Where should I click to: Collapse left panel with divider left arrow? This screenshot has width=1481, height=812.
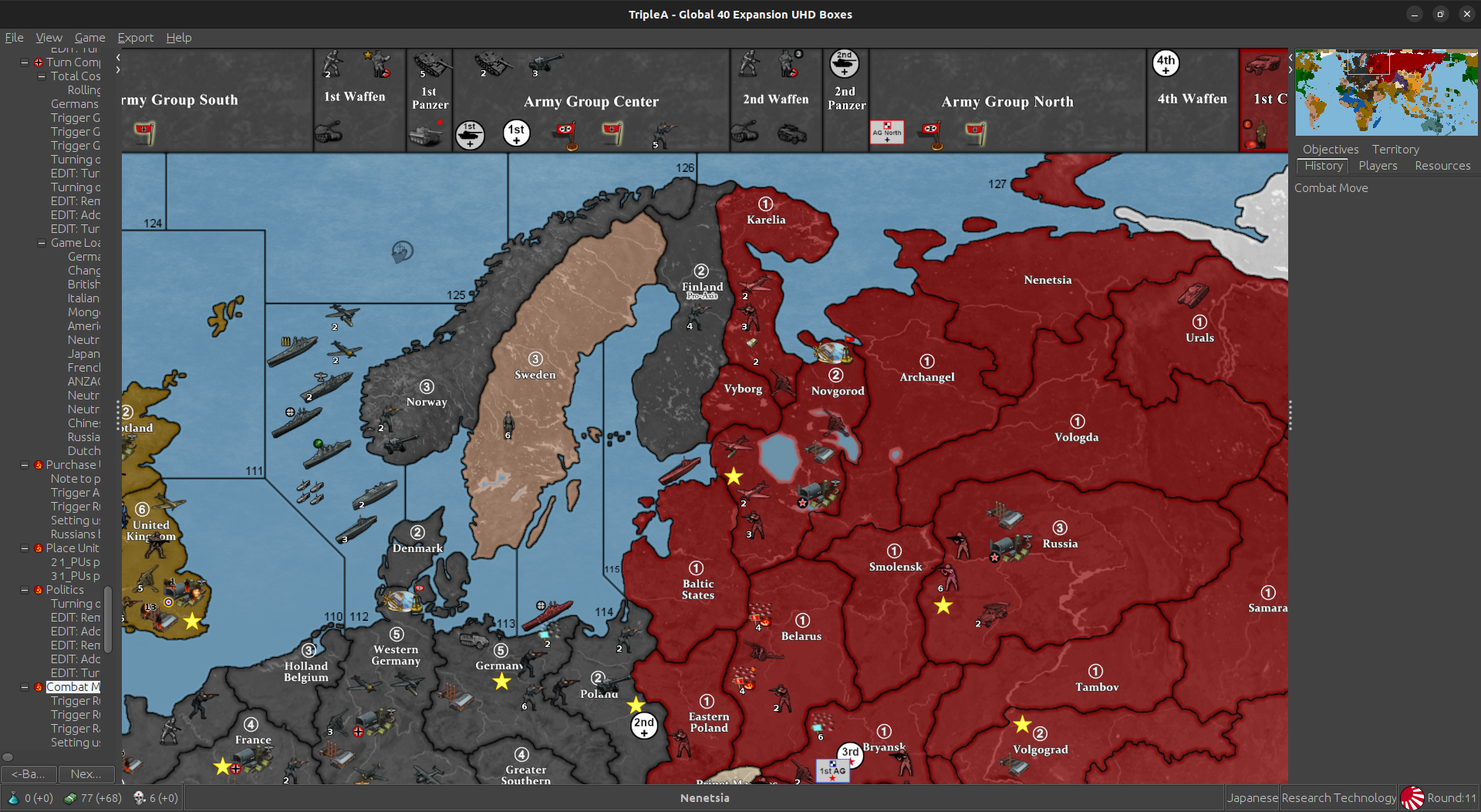point(118,57)
